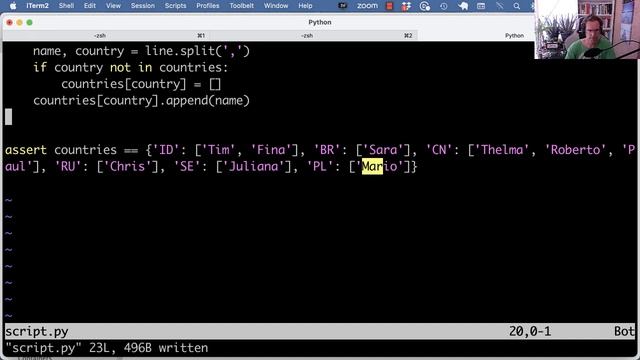Open the elephant menu bar icon
This screenshot has width=640, height=360.
(463, 6)
